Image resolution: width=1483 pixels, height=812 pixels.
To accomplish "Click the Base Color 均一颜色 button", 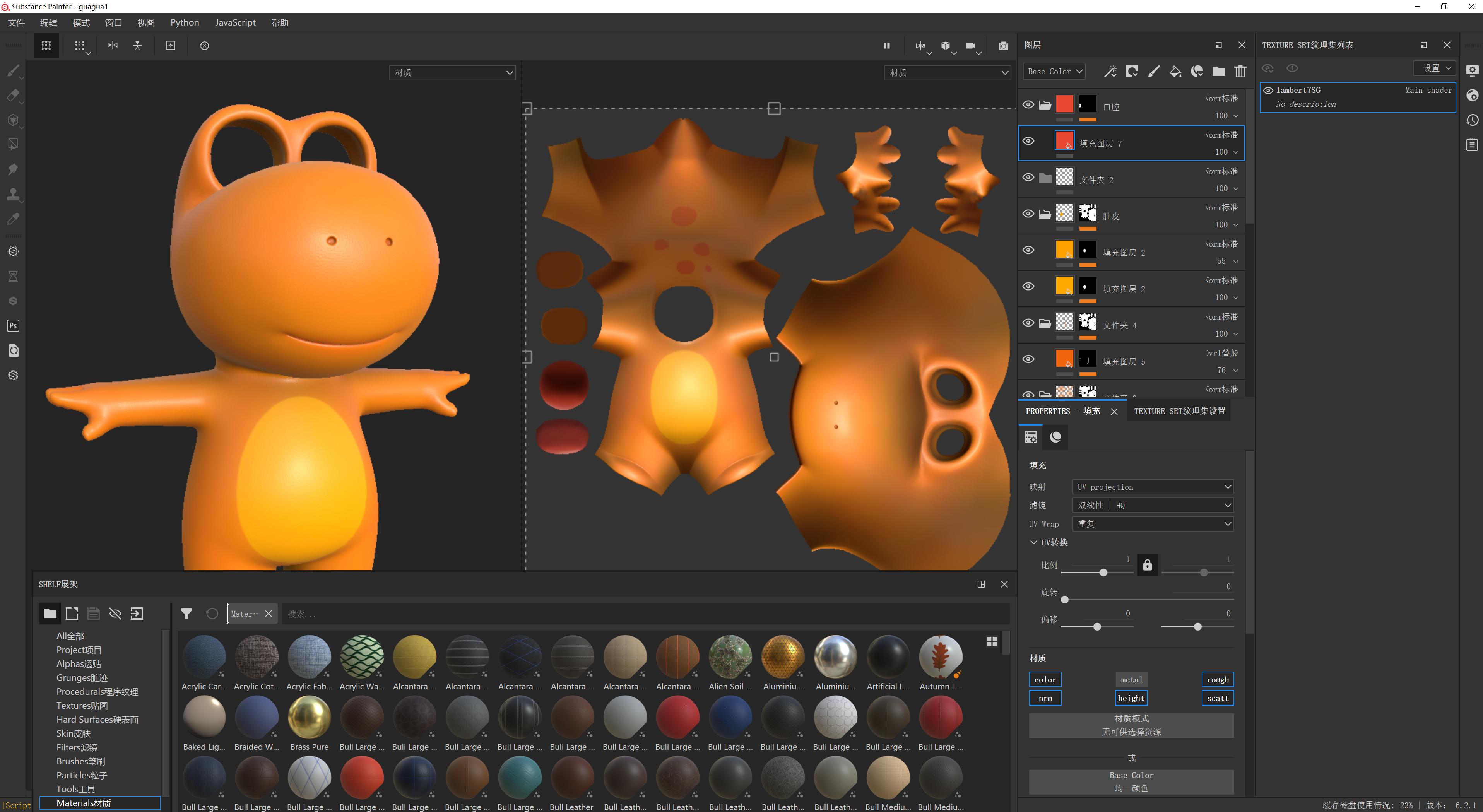I will click(x=1131, y=781).
